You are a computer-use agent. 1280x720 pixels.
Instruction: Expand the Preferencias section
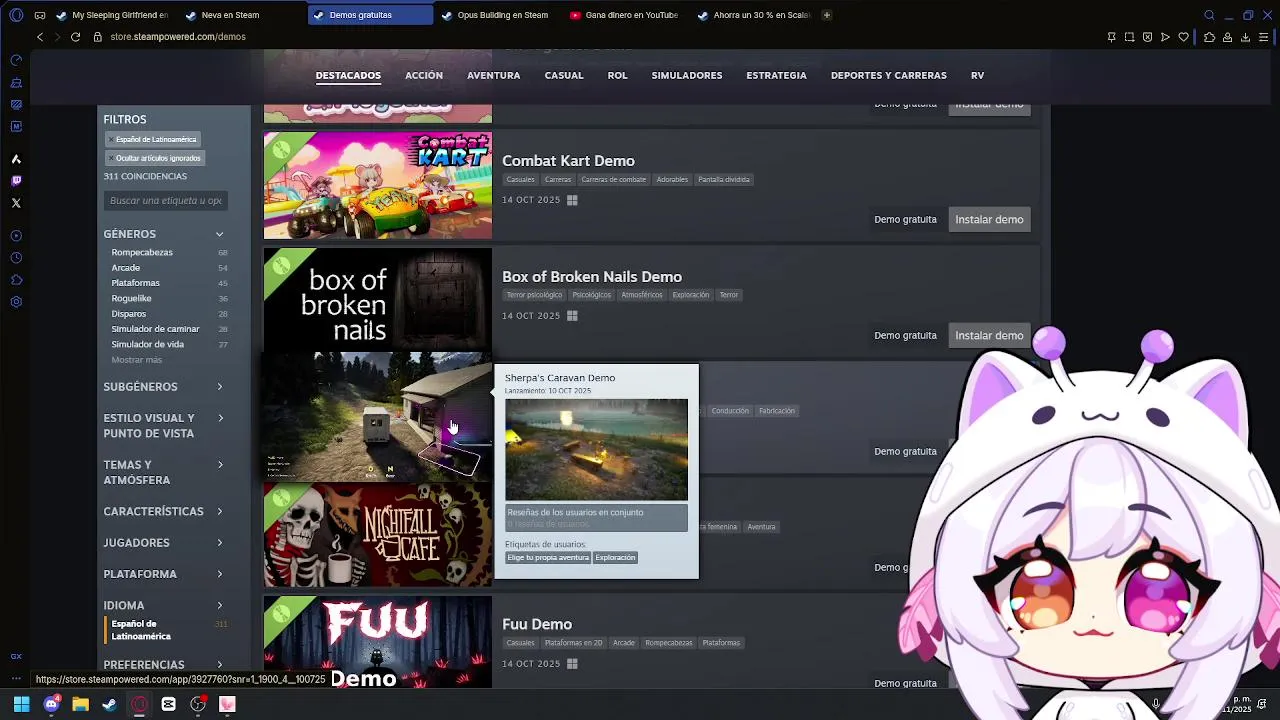coord(165,665)
